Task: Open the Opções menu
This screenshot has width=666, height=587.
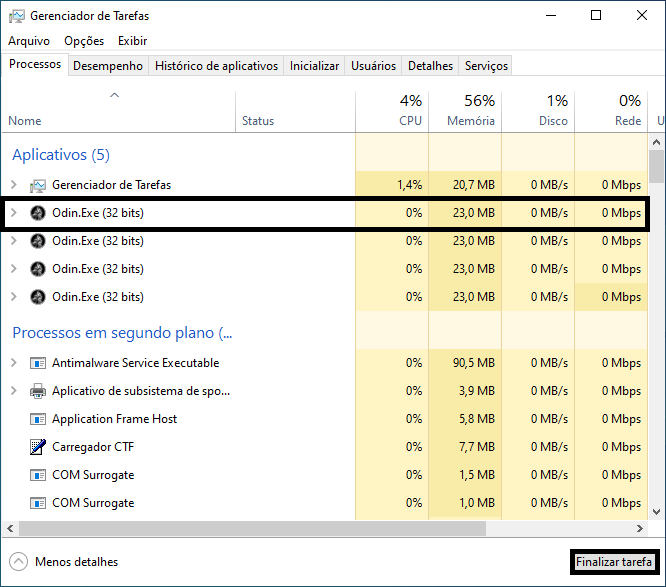Action: coord(84,41)
